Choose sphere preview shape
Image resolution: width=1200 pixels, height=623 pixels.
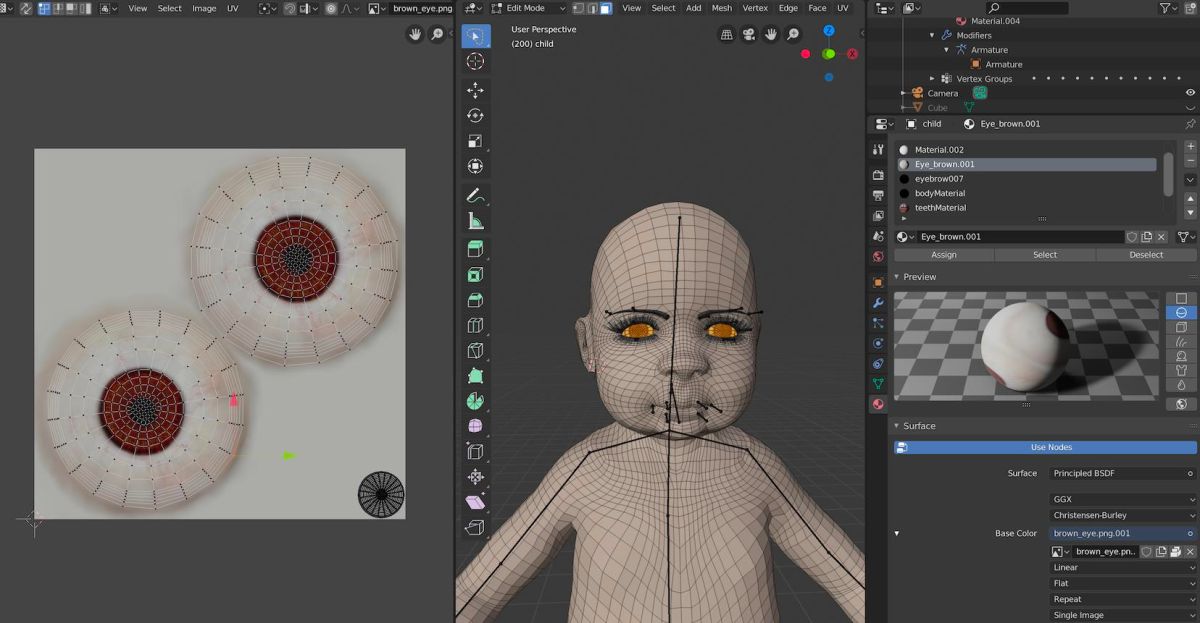pyautogui.click(x=1181, y=312)
